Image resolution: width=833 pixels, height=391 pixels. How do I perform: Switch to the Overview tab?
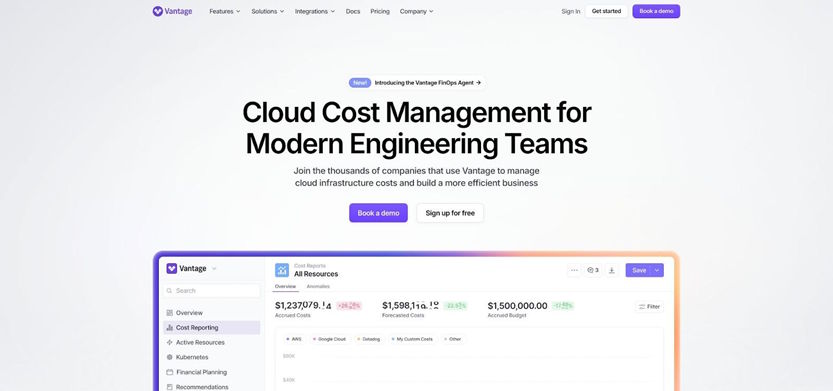(x=285, y=286)
